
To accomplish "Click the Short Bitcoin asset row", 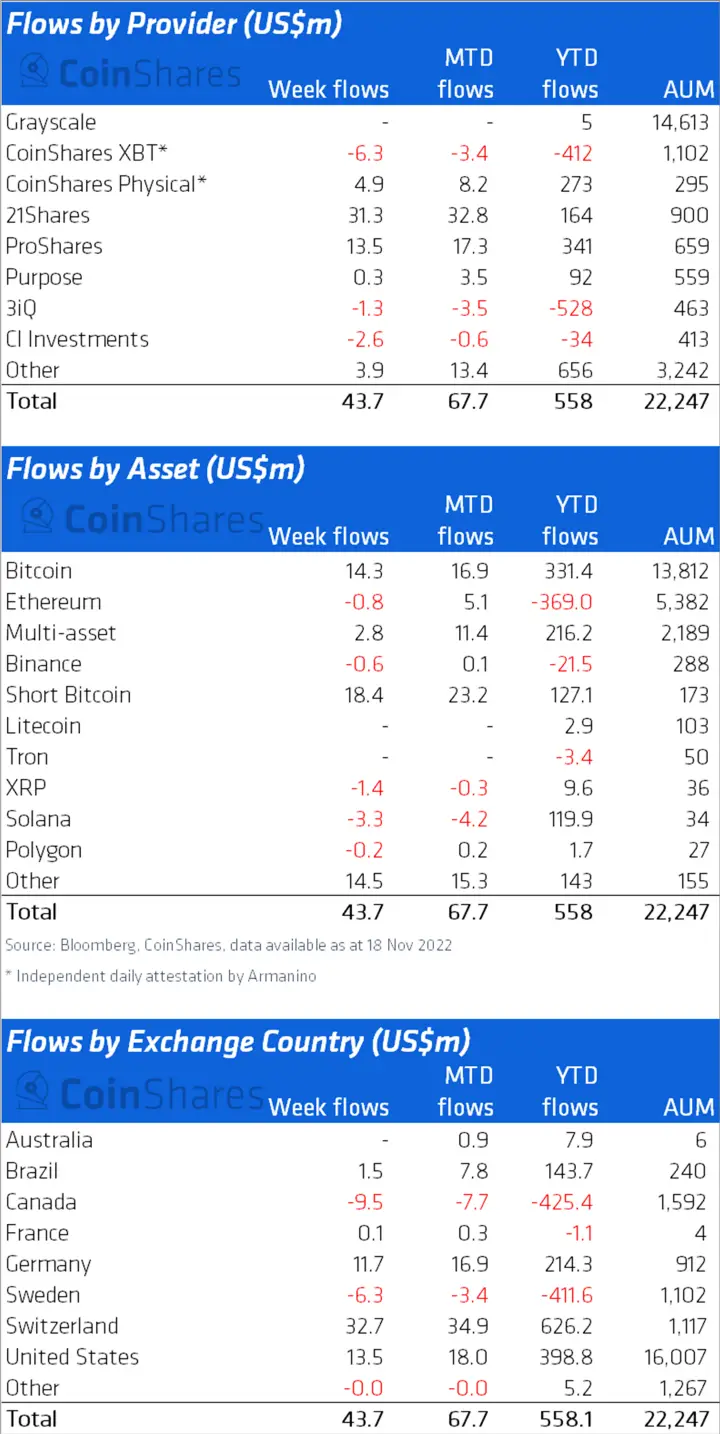I will pos(360,695).
